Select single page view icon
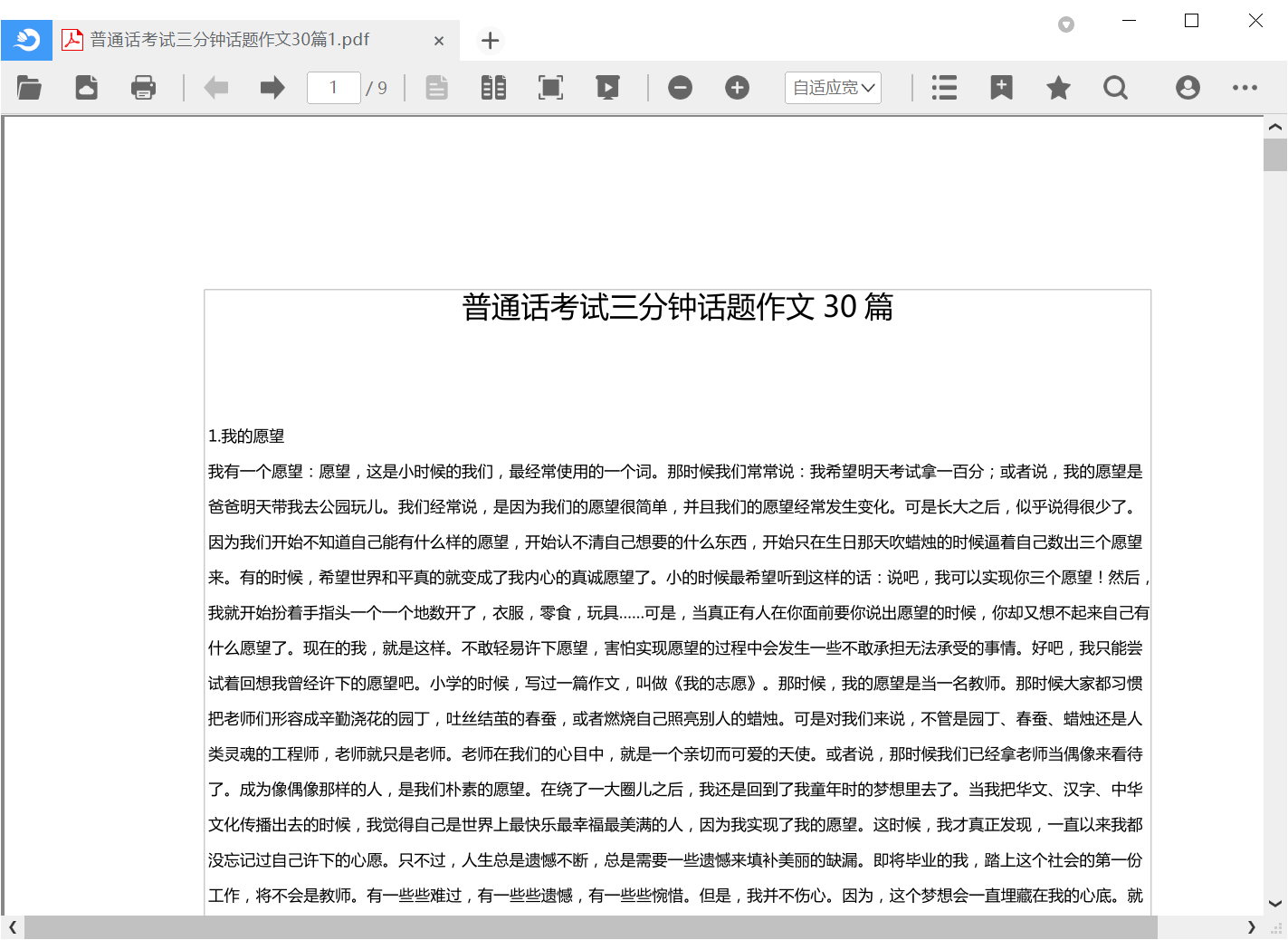This screenshot has height=940, width=1288. click(x=437, y=88)
